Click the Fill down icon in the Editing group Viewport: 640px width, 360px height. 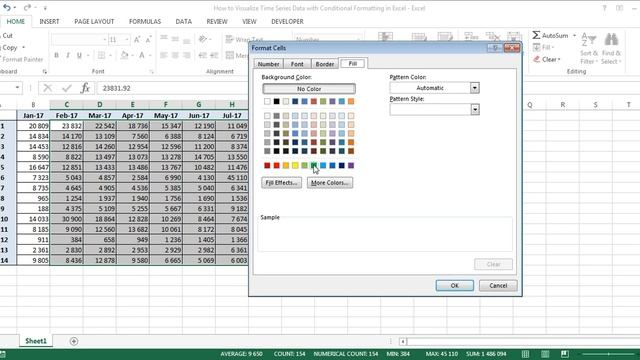(x=536, y=47)
